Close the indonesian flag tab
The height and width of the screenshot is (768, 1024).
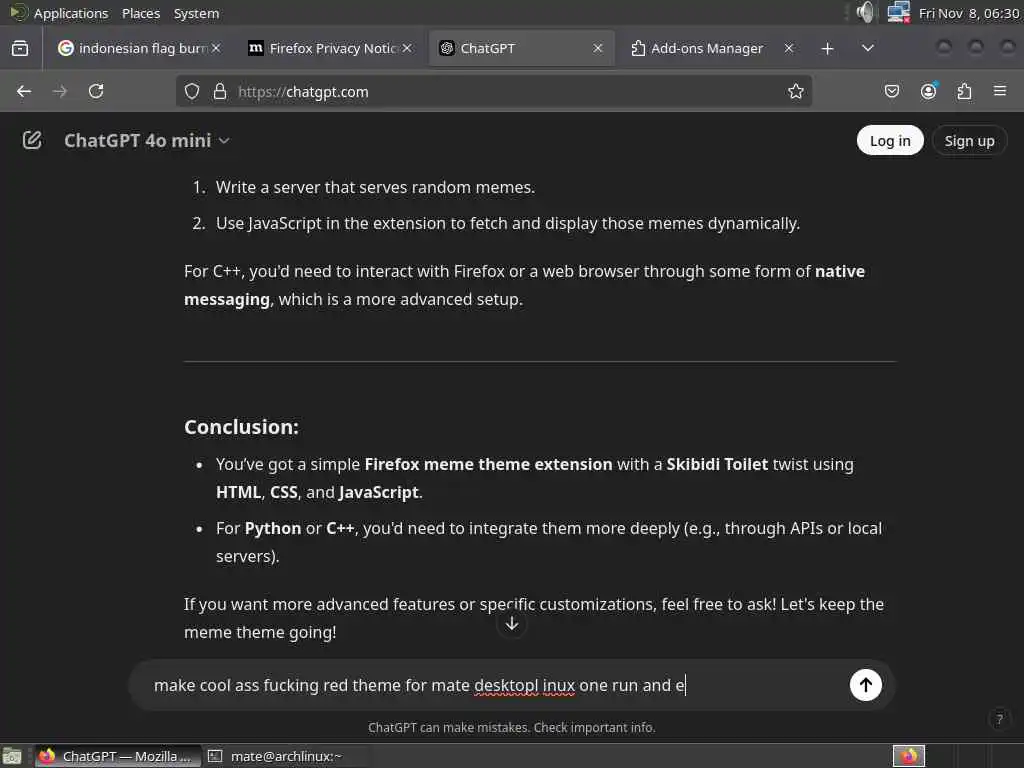point(216,48)
